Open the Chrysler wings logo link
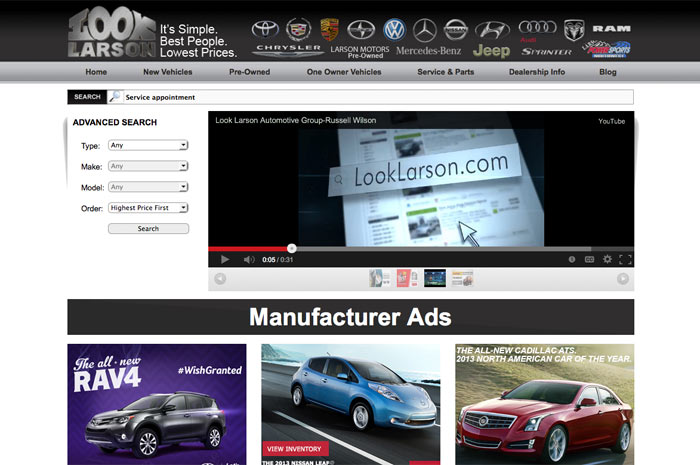Viewport: 700px width, 465px height. coord(288,50)
